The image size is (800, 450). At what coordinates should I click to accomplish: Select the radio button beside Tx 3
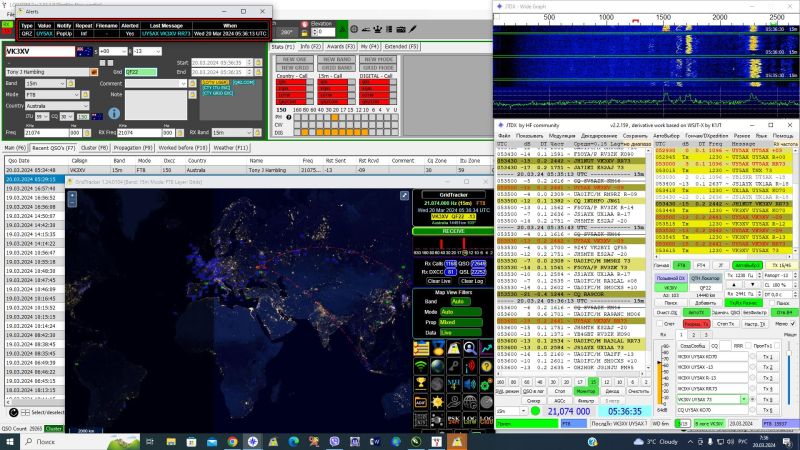click(x=753, y=378)
